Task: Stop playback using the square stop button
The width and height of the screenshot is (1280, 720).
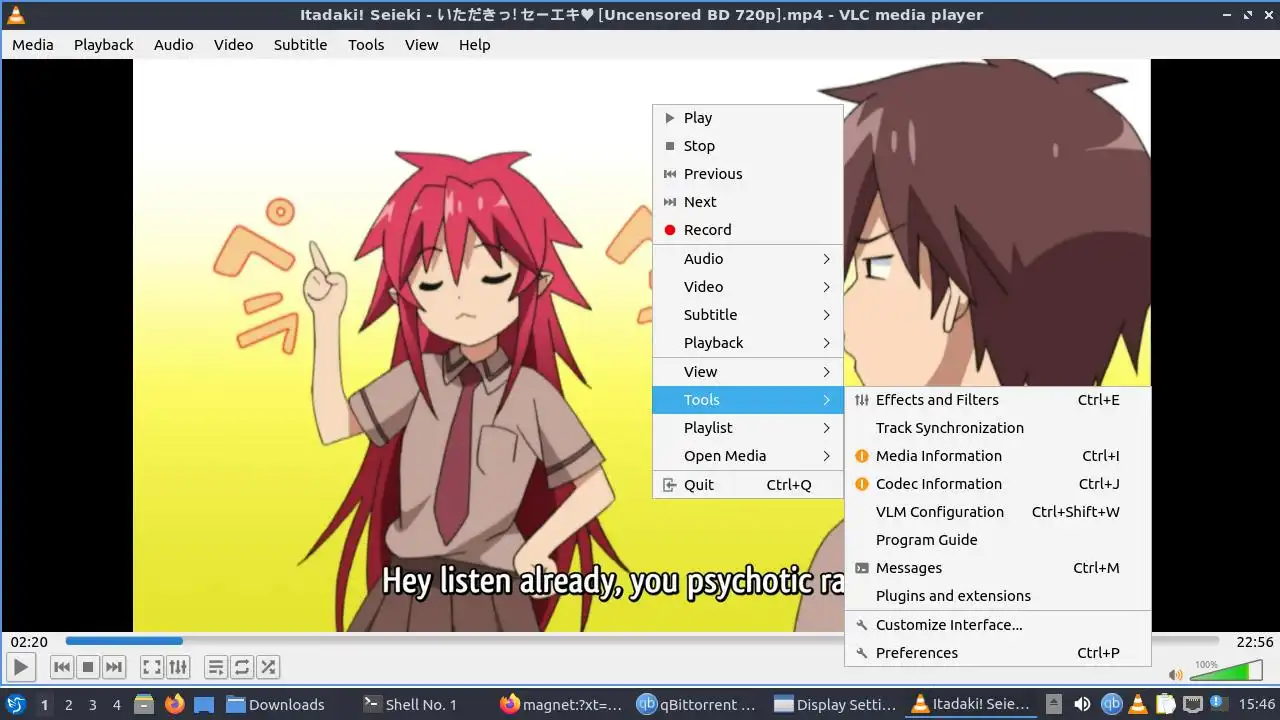Action: pos(88,667)
